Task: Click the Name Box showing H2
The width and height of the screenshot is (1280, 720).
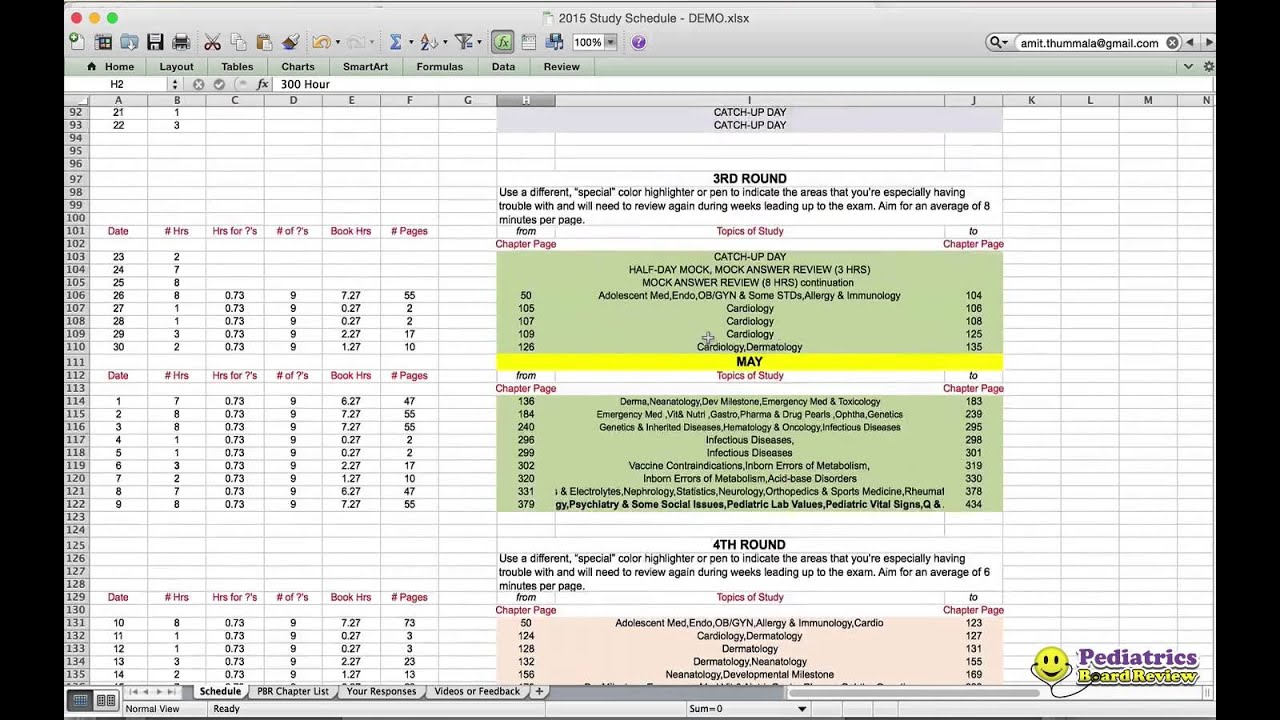Action: (x=117, y=84)
